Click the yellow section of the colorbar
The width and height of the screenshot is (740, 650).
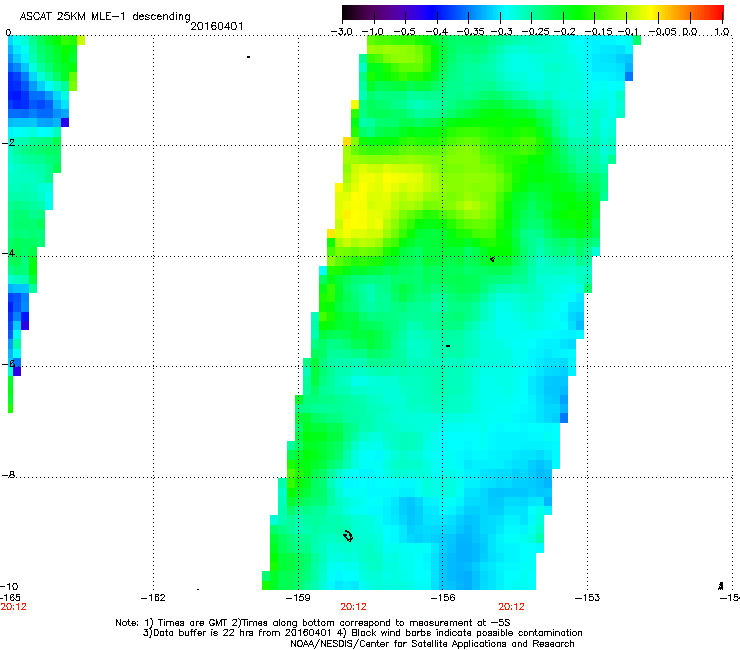click(651, 12)
